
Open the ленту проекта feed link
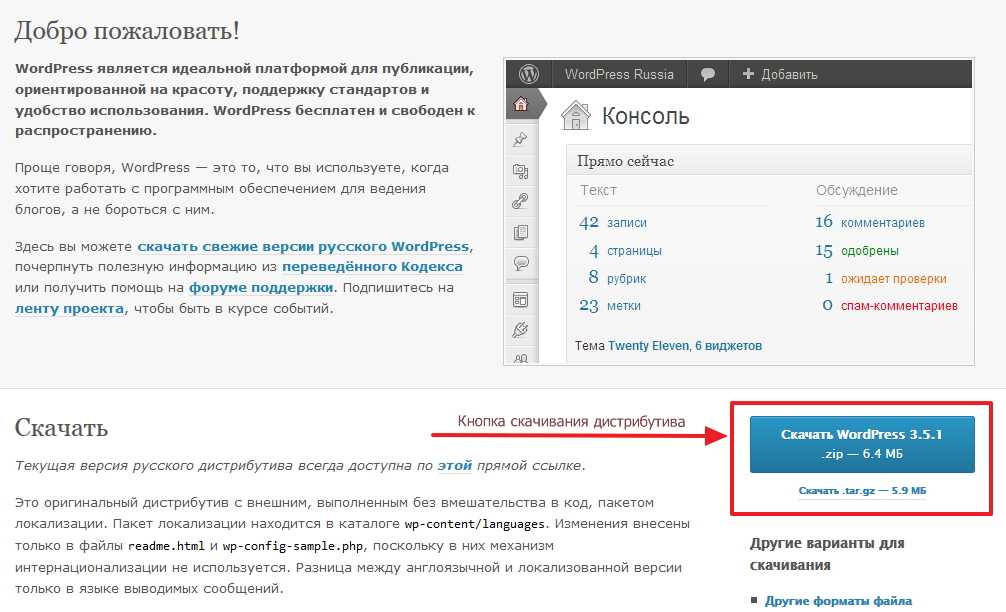click(x=69, y=309)
